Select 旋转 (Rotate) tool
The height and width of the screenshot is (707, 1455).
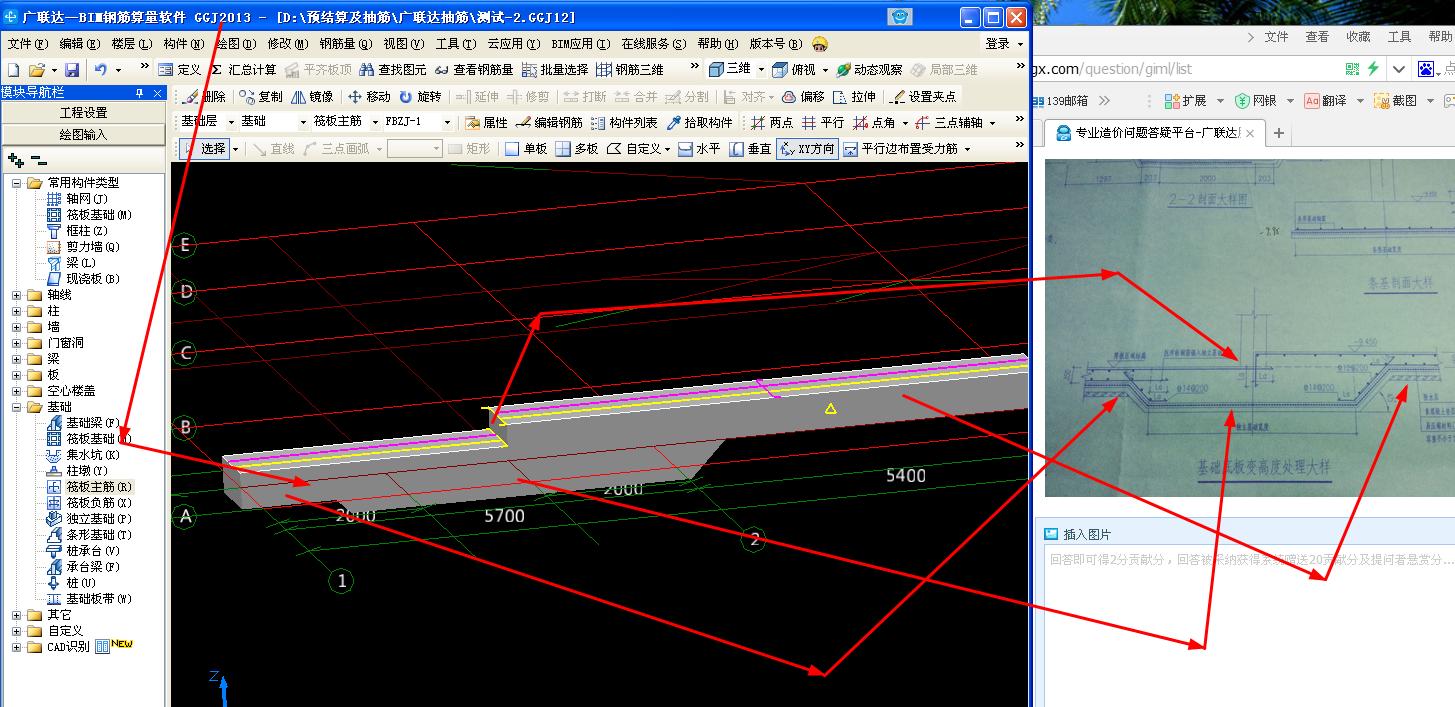click(420, 97)
